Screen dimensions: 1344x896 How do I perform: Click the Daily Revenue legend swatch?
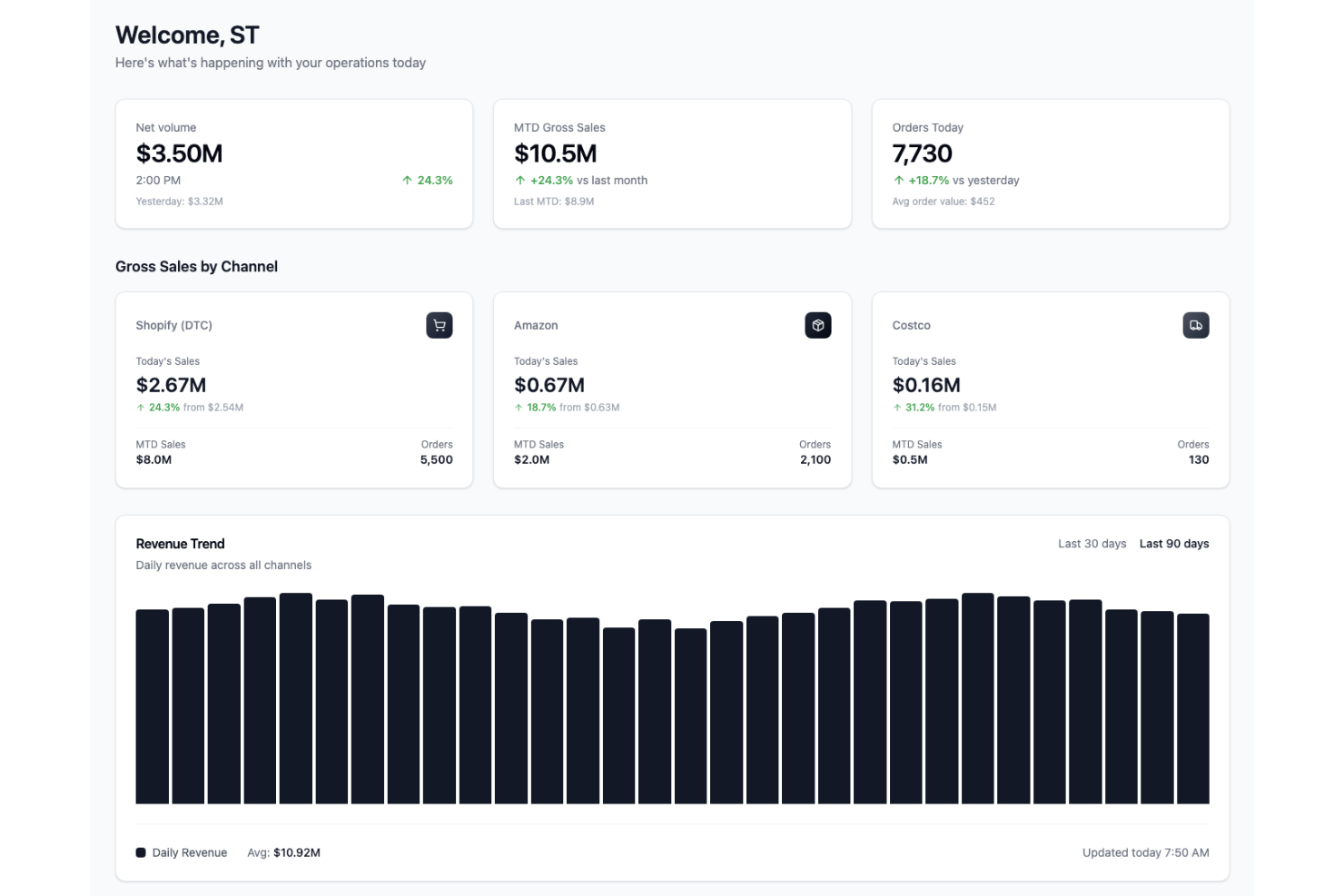[141, 852]
